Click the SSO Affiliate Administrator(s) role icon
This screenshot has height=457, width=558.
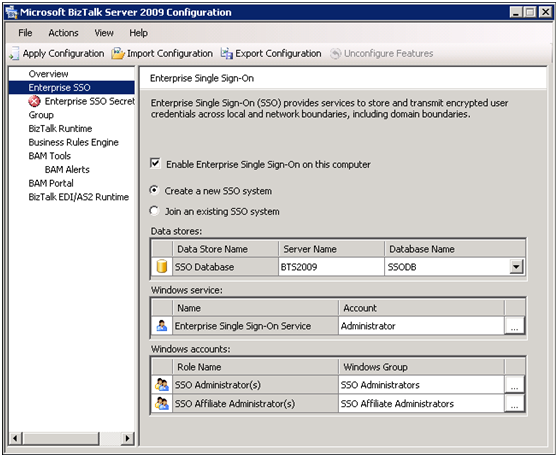coord(162,403)
